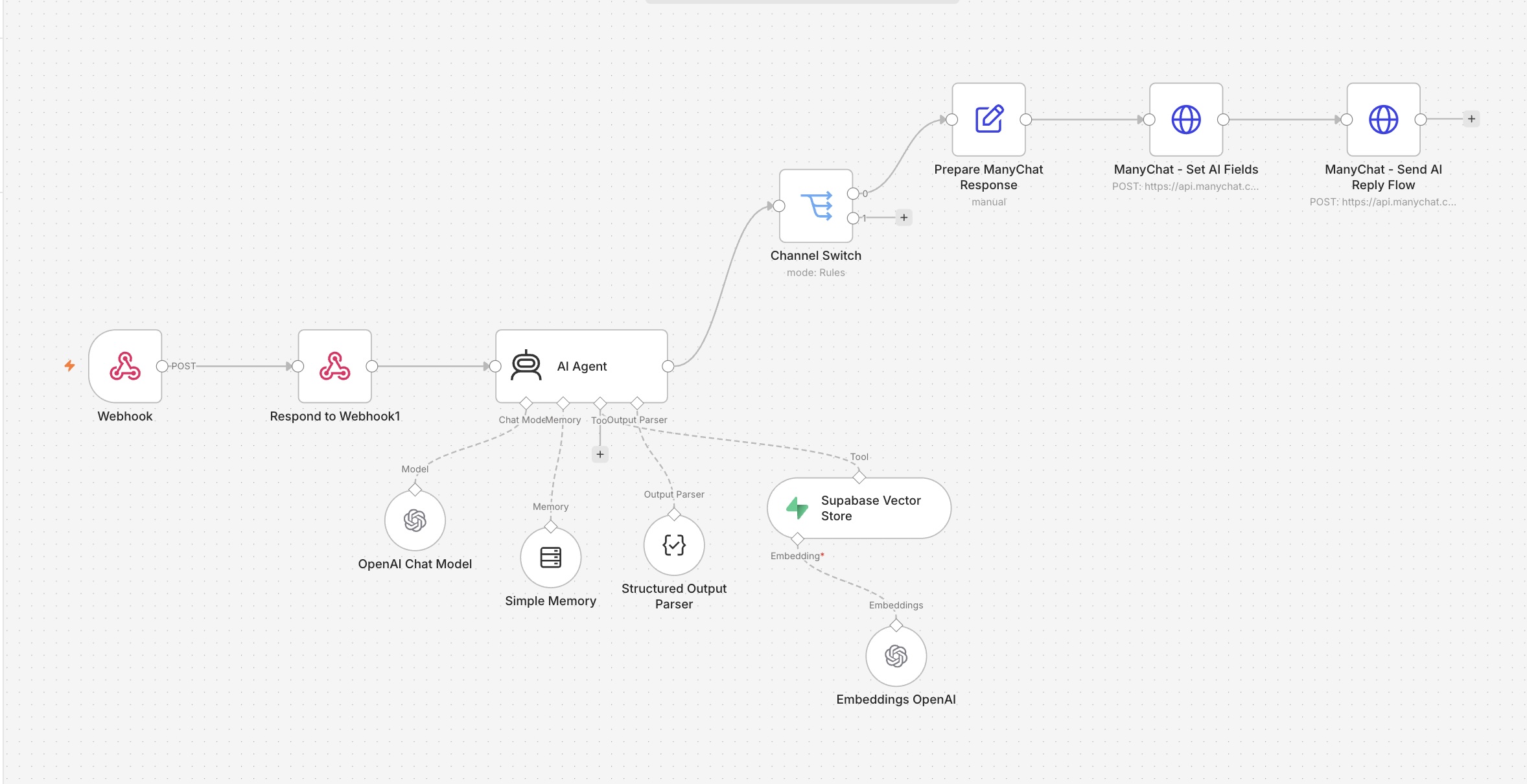Click the Embeddings OpenAI top connector
Viewport: 1527px width, 784px height.
pos(896,625)
